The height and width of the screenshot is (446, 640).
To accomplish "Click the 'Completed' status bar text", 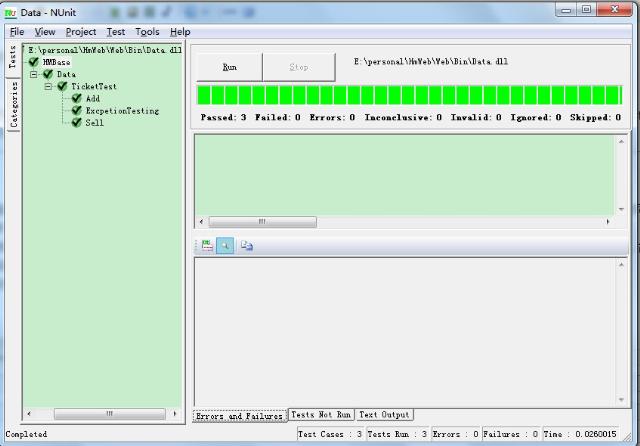I will [x=26, y=434].
